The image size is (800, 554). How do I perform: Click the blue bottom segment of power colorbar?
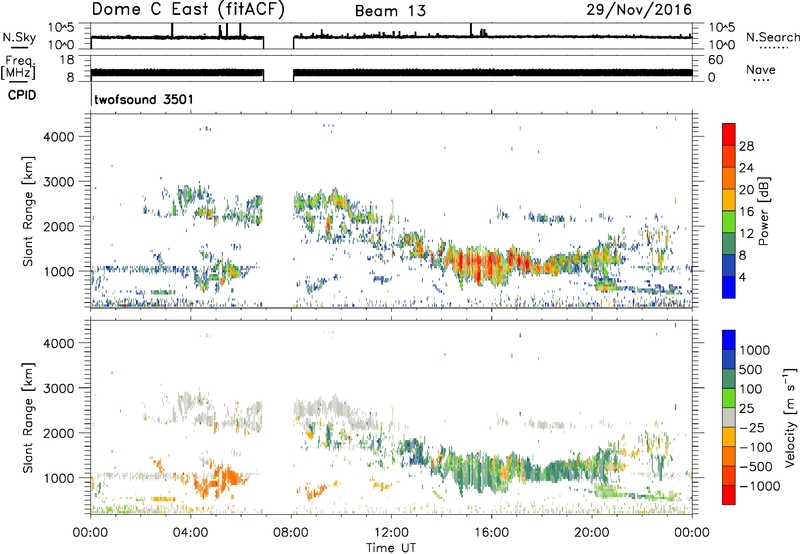(729, 287)
